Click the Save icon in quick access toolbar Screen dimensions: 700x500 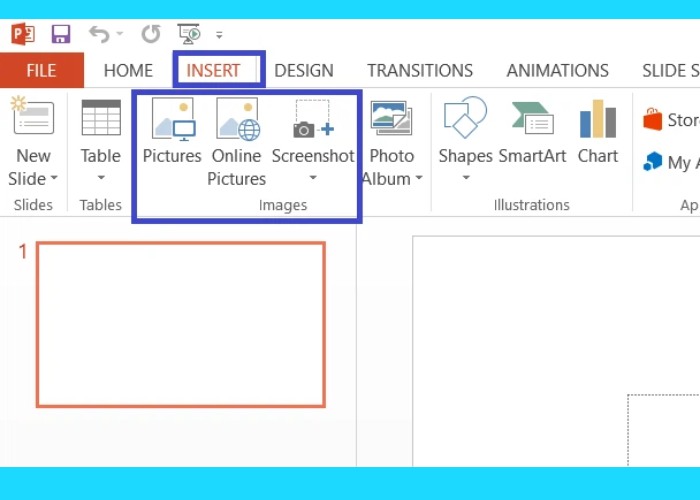pyautogui.click(x=59, y=34)
